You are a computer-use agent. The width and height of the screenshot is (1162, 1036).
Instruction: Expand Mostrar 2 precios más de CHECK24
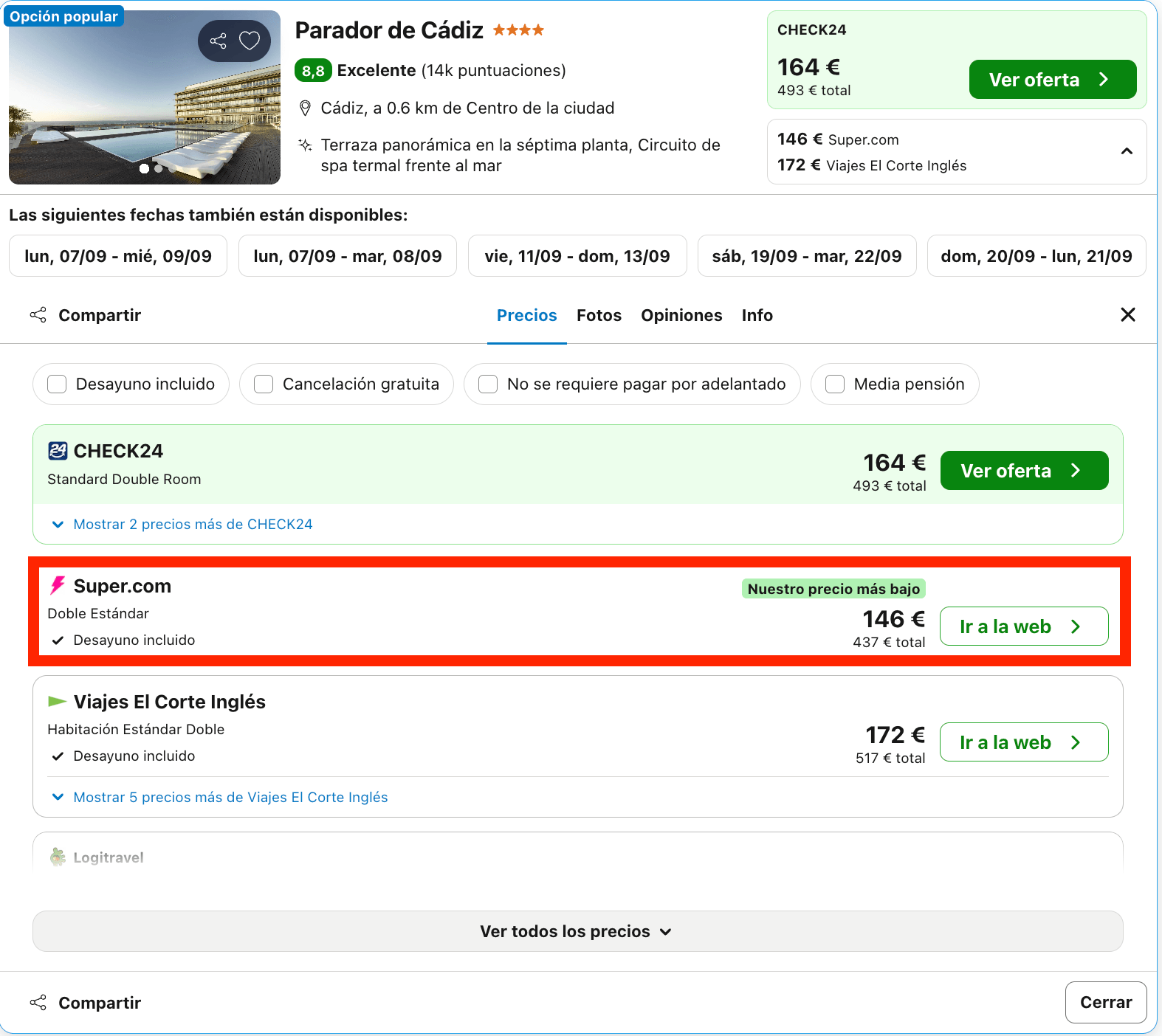pos(182,525)
